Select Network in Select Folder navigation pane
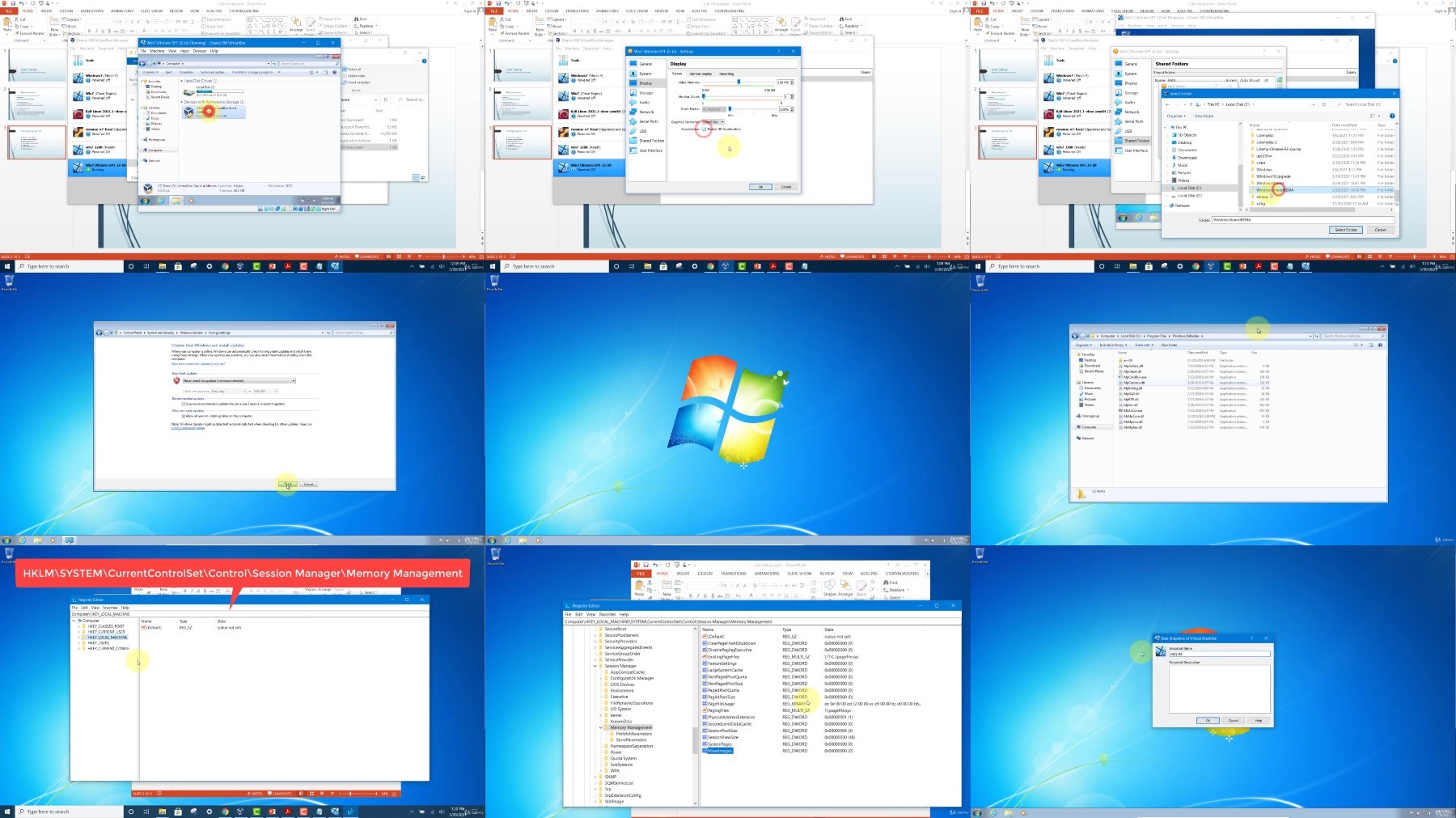 click(1183, 206)
